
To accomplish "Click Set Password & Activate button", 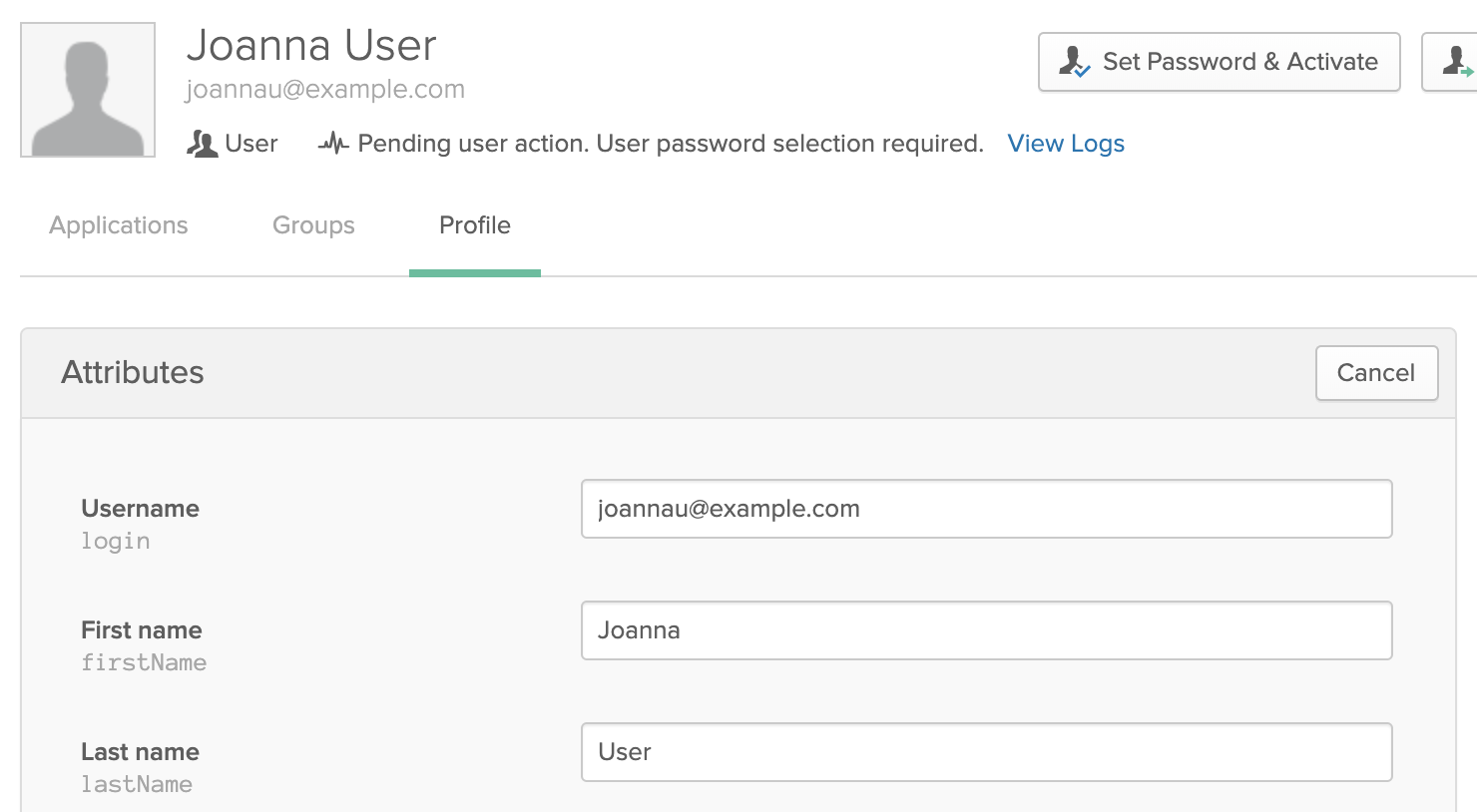I will click(x=1220, y=62).
